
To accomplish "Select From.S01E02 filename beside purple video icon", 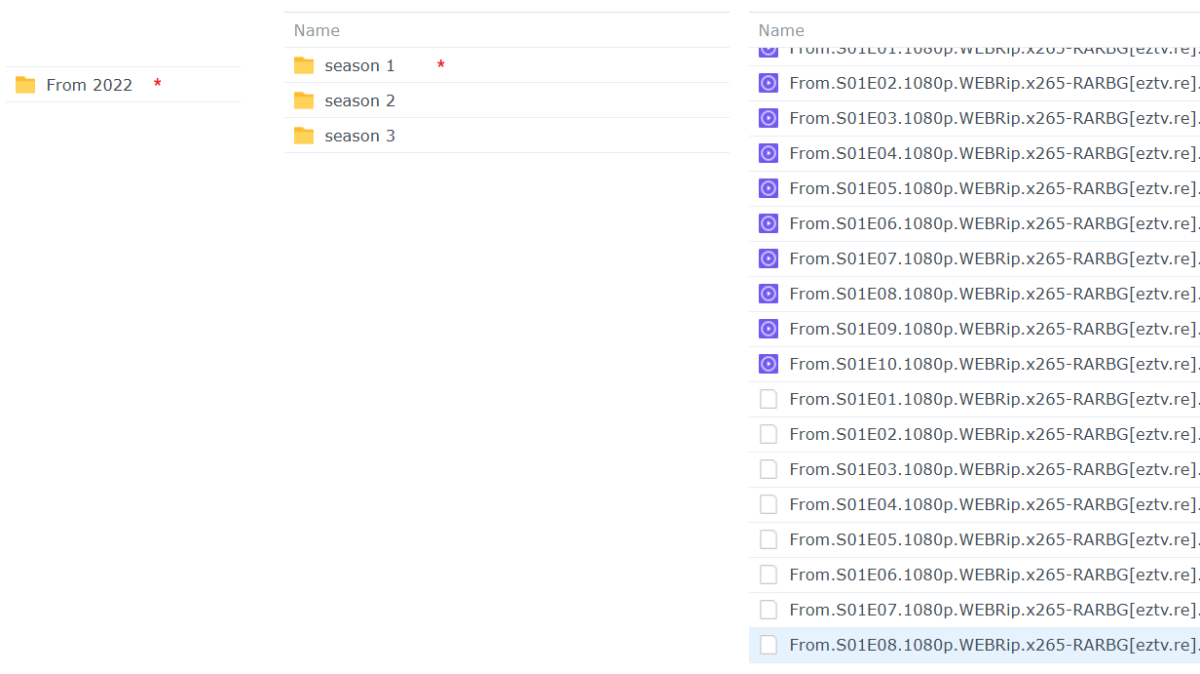I will point(994,83).
